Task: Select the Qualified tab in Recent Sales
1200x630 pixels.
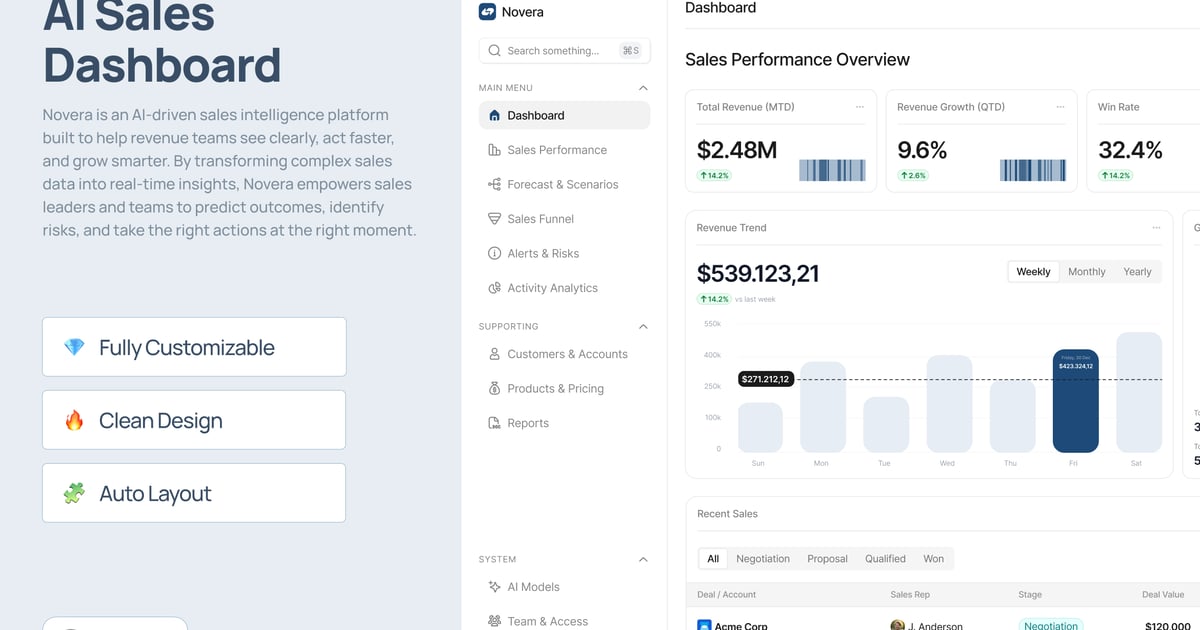Action: click(x=885, y=559)
